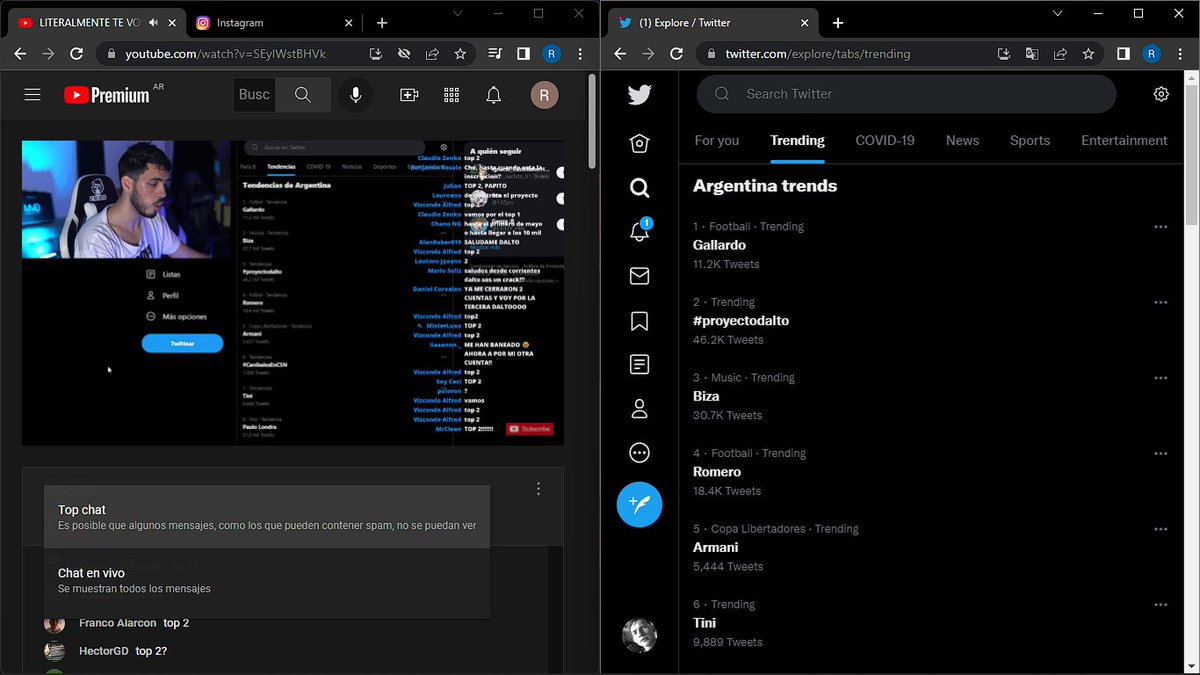
Task: Open YouTube notifications bell
Action: [494, 95]
